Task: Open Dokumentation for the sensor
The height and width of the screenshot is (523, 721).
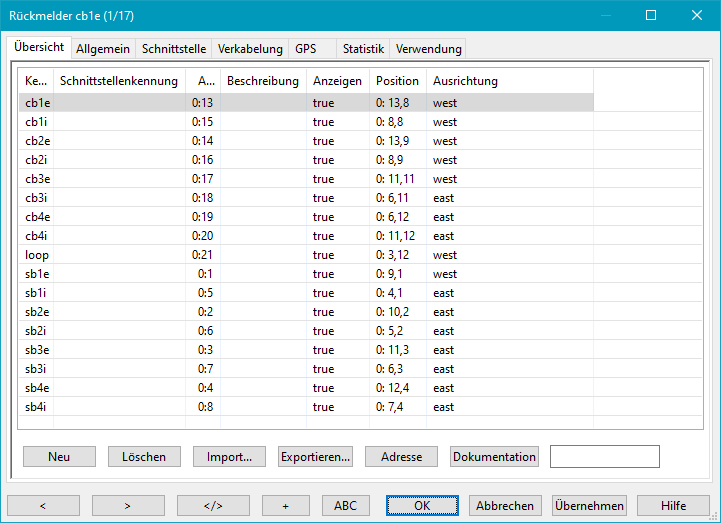Action: tap(495, 456)
